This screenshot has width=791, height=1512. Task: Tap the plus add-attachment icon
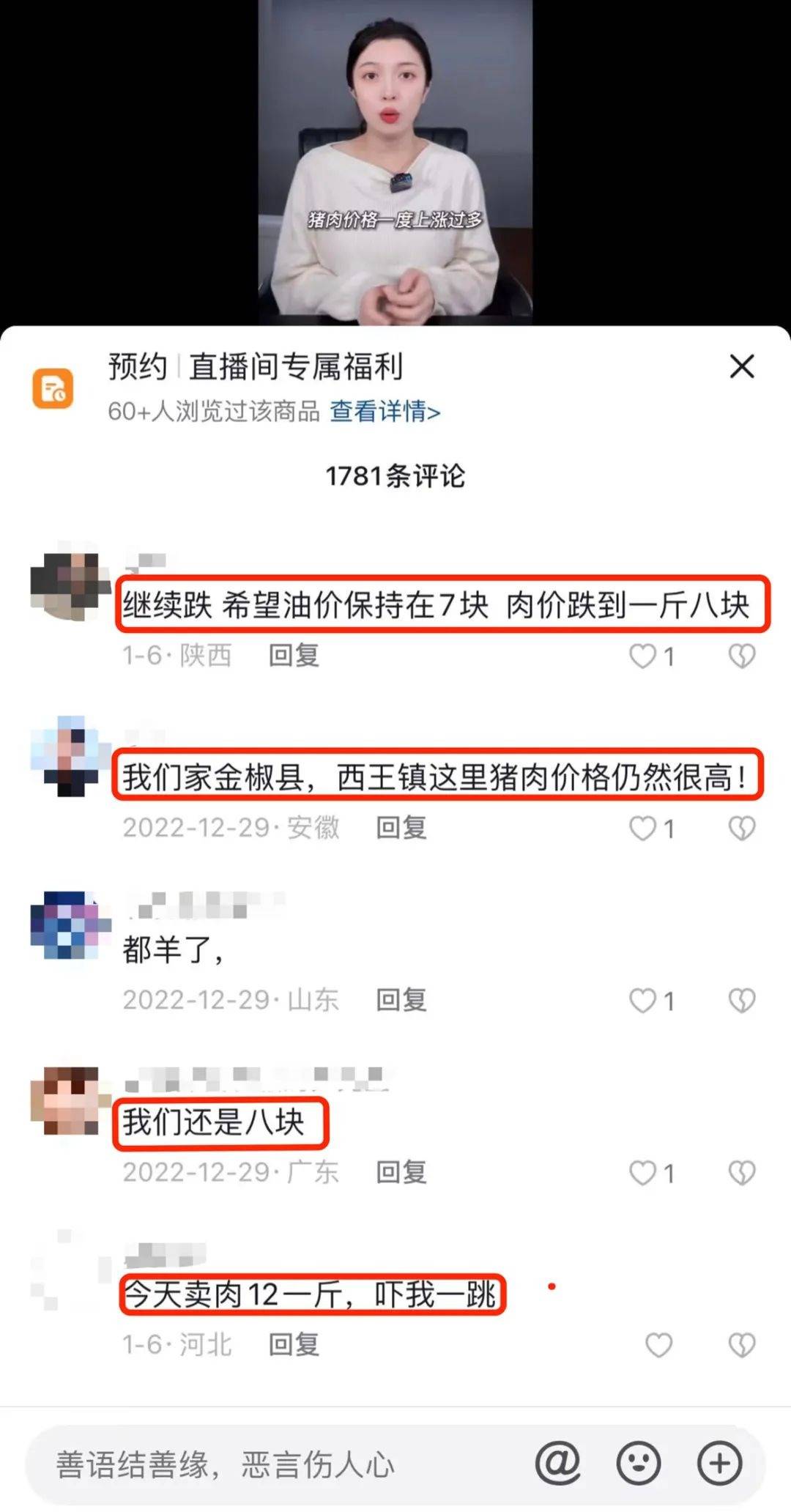click(x=719, y=1463)
